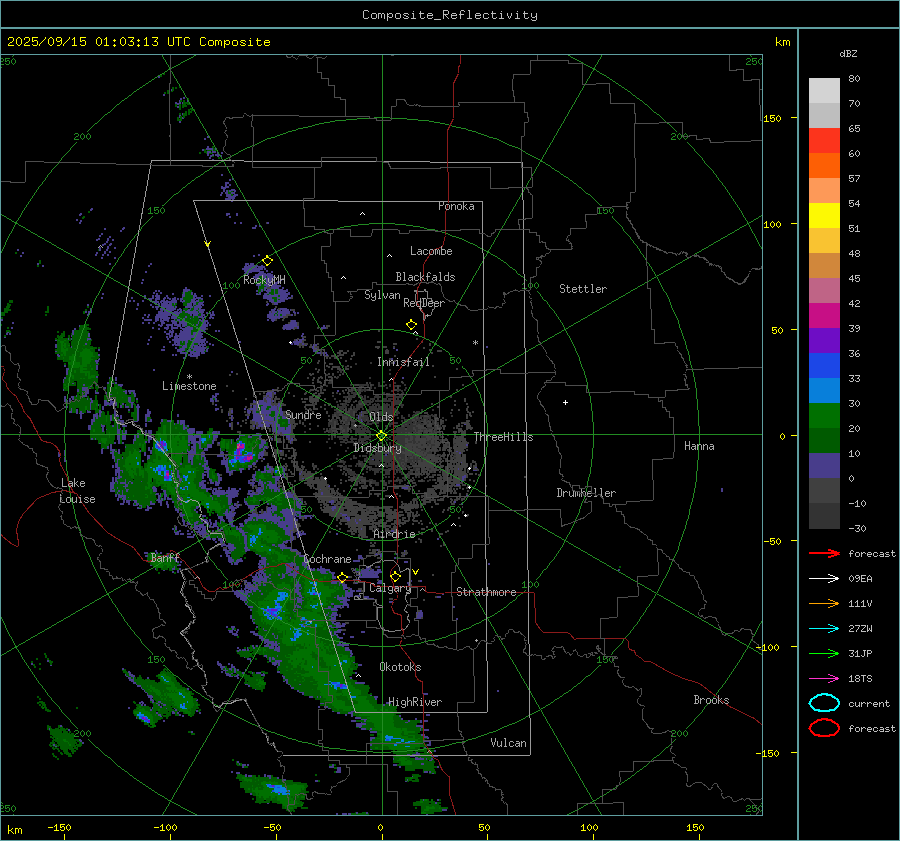Click the Vulcan city label

[x=508, y=743]
